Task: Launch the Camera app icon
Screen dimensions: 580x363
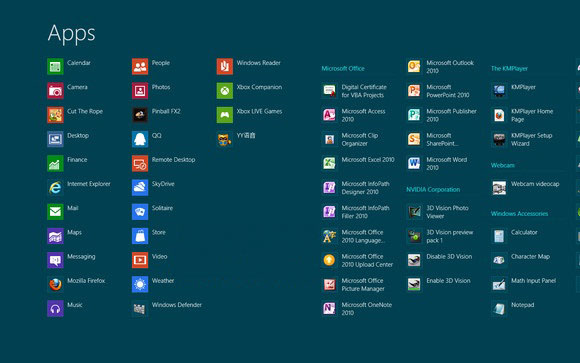Action: 55,91
